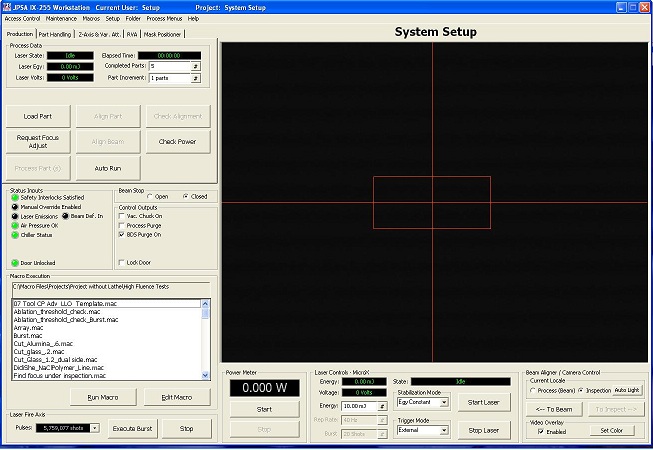Select the Production tab
Image resolution: width=653 pixels, height=450 pixels.
point(20,34)
